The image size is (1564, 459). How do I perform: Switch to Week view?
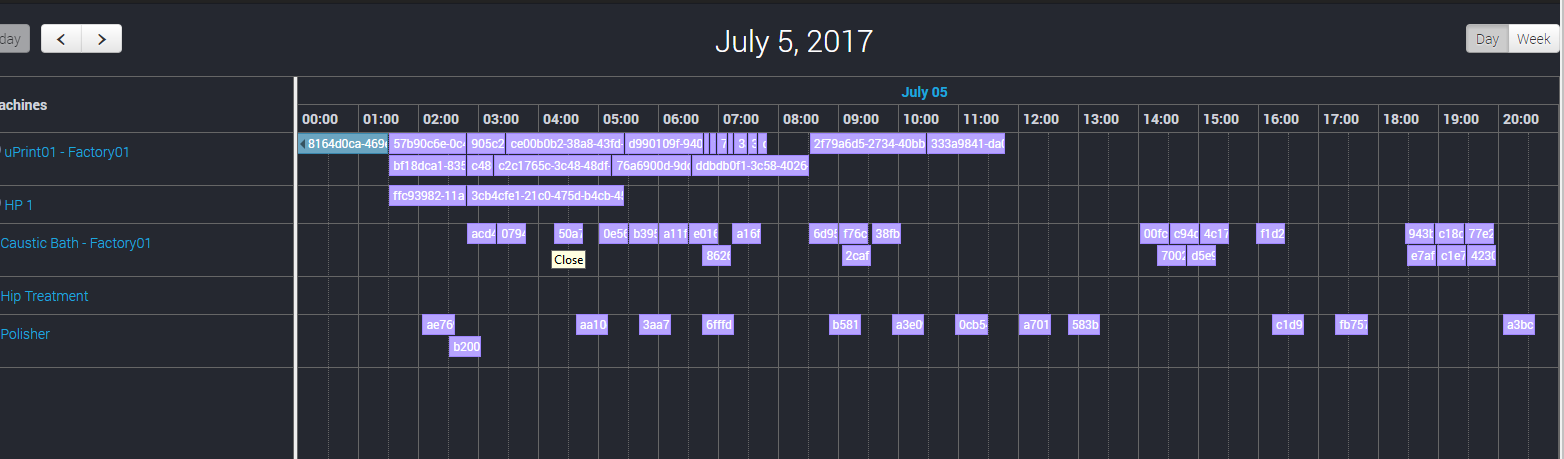[1533, 39]
